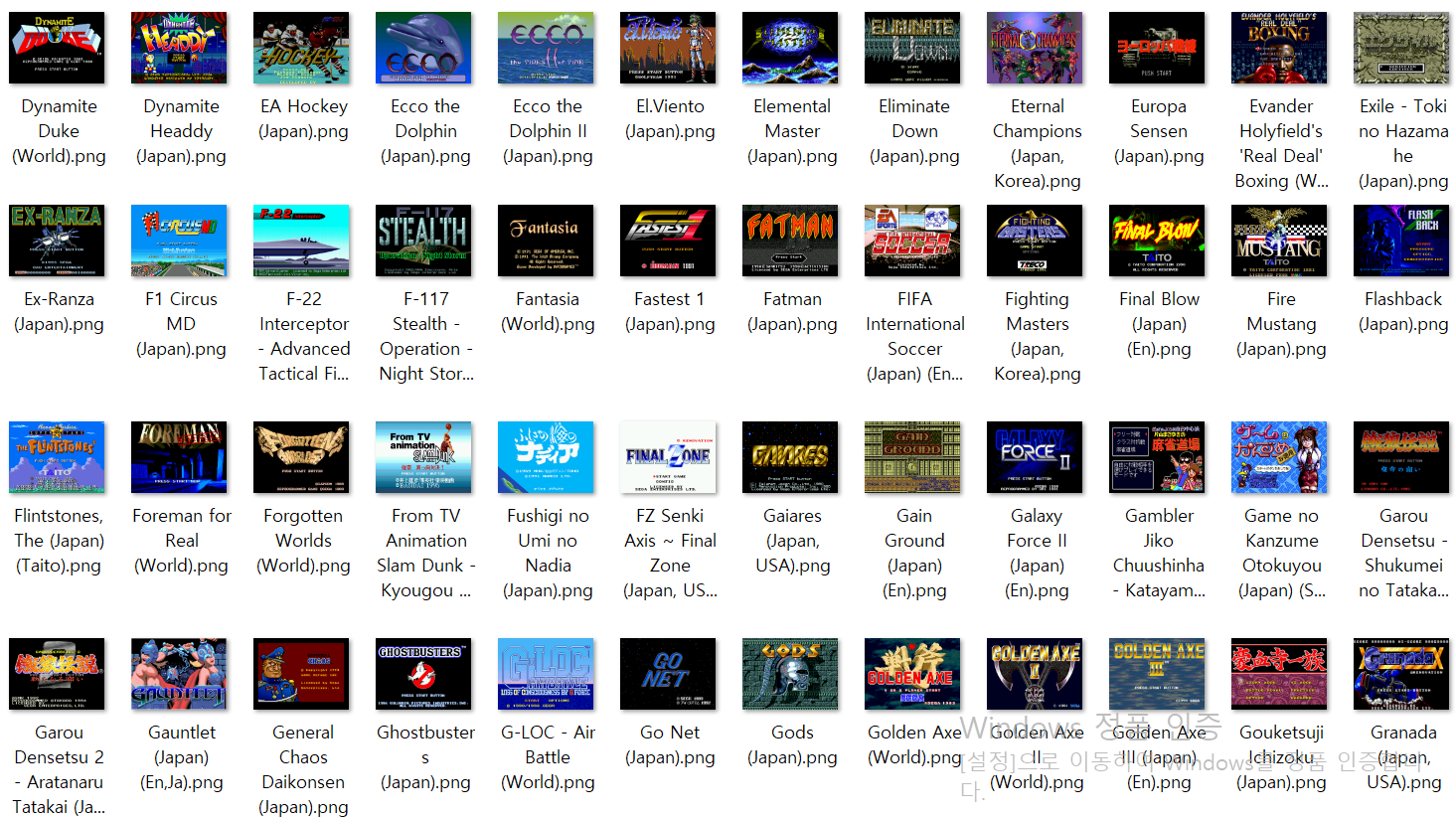Image resolution: width=1456 pixels, height=818 pixels.
Task: Select Evander Holyfield's Real Deal Boxing thumbnail
Action: [x=1279, y=48]
